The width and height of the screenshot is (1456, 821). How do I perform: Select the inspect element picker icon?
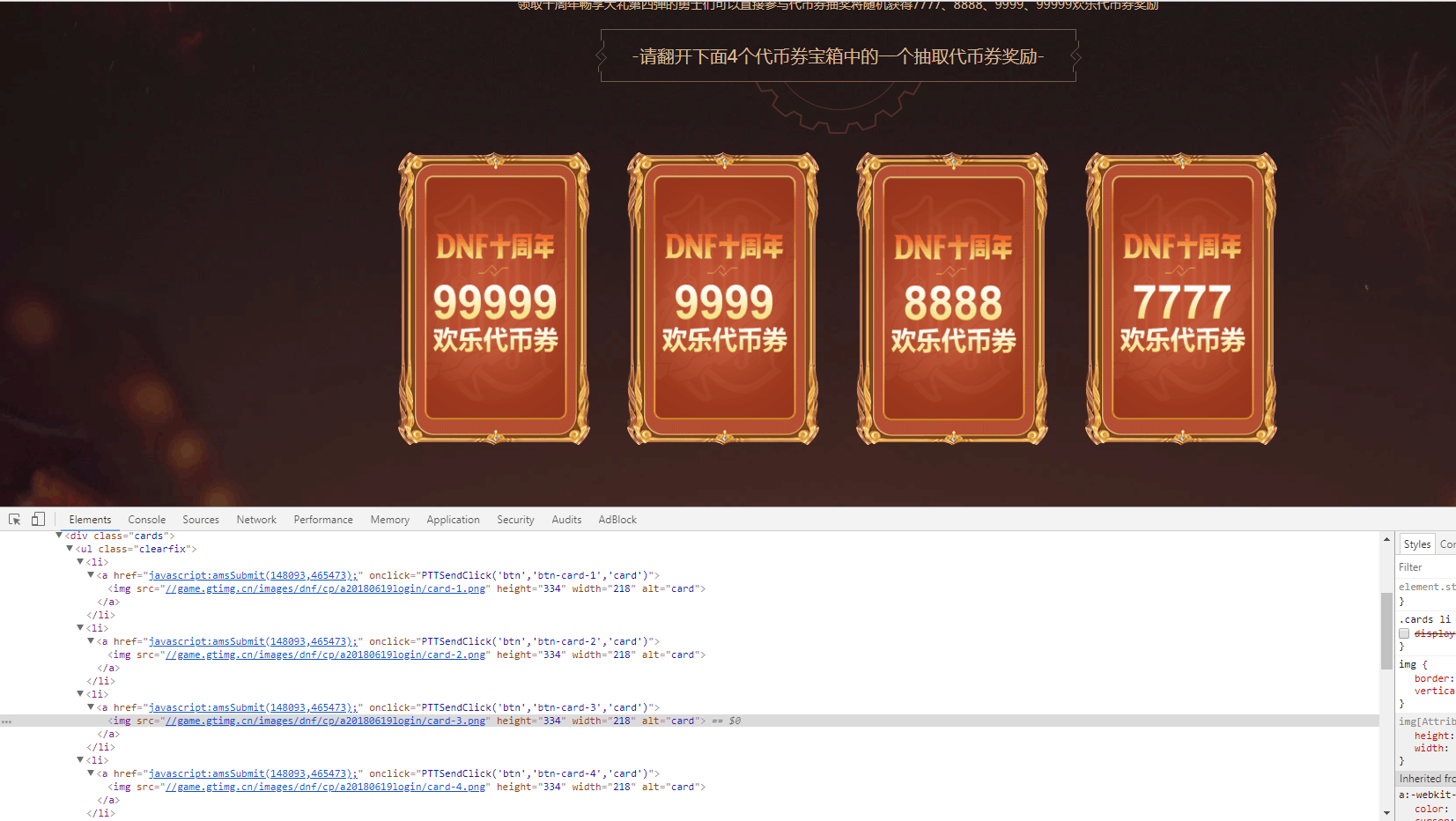click(14, 519)
